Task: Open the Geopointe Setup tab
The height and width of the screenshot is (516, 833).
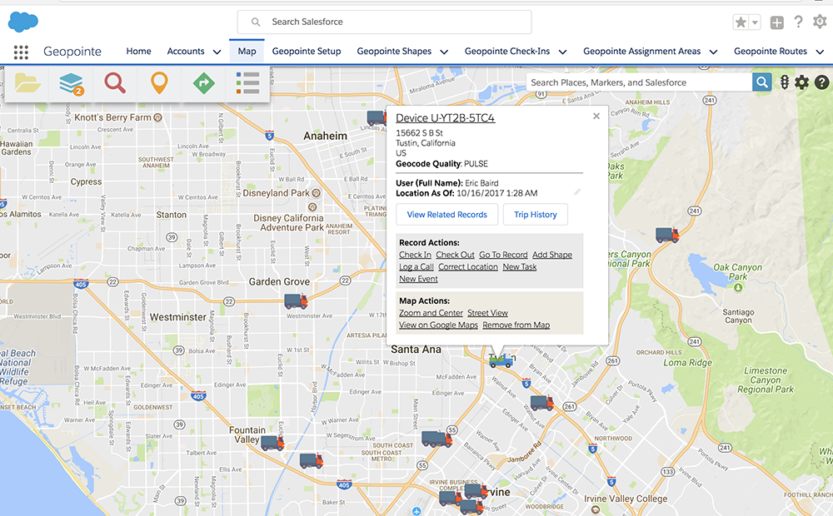Action: tap(307, 51)
